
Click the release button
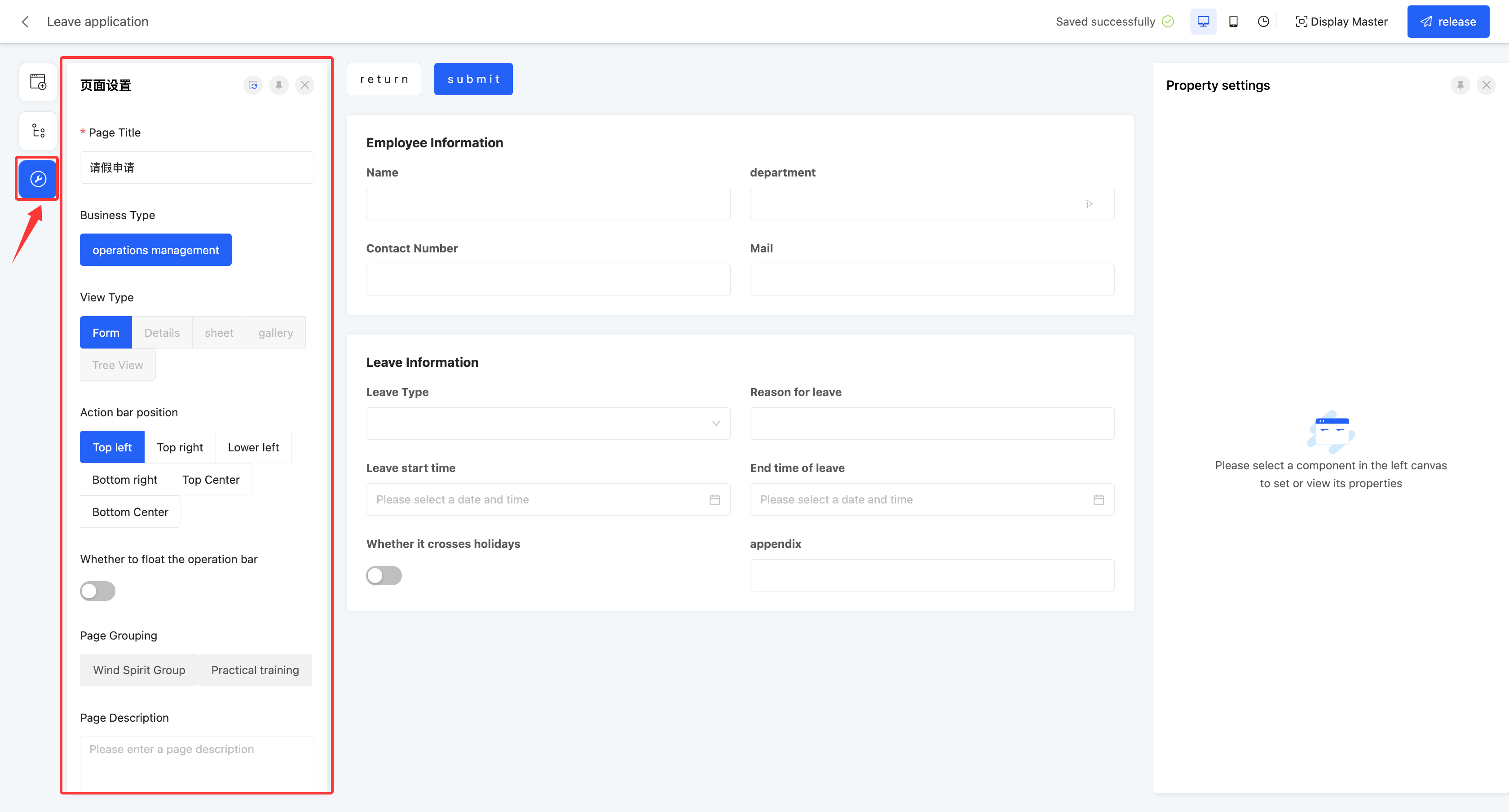pyautogui.click(x=1447, y=22)
